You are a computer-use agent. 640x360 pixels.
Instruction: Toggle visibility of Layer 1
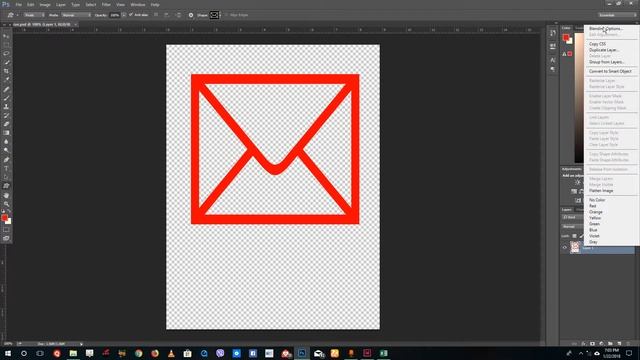point(565,247)
